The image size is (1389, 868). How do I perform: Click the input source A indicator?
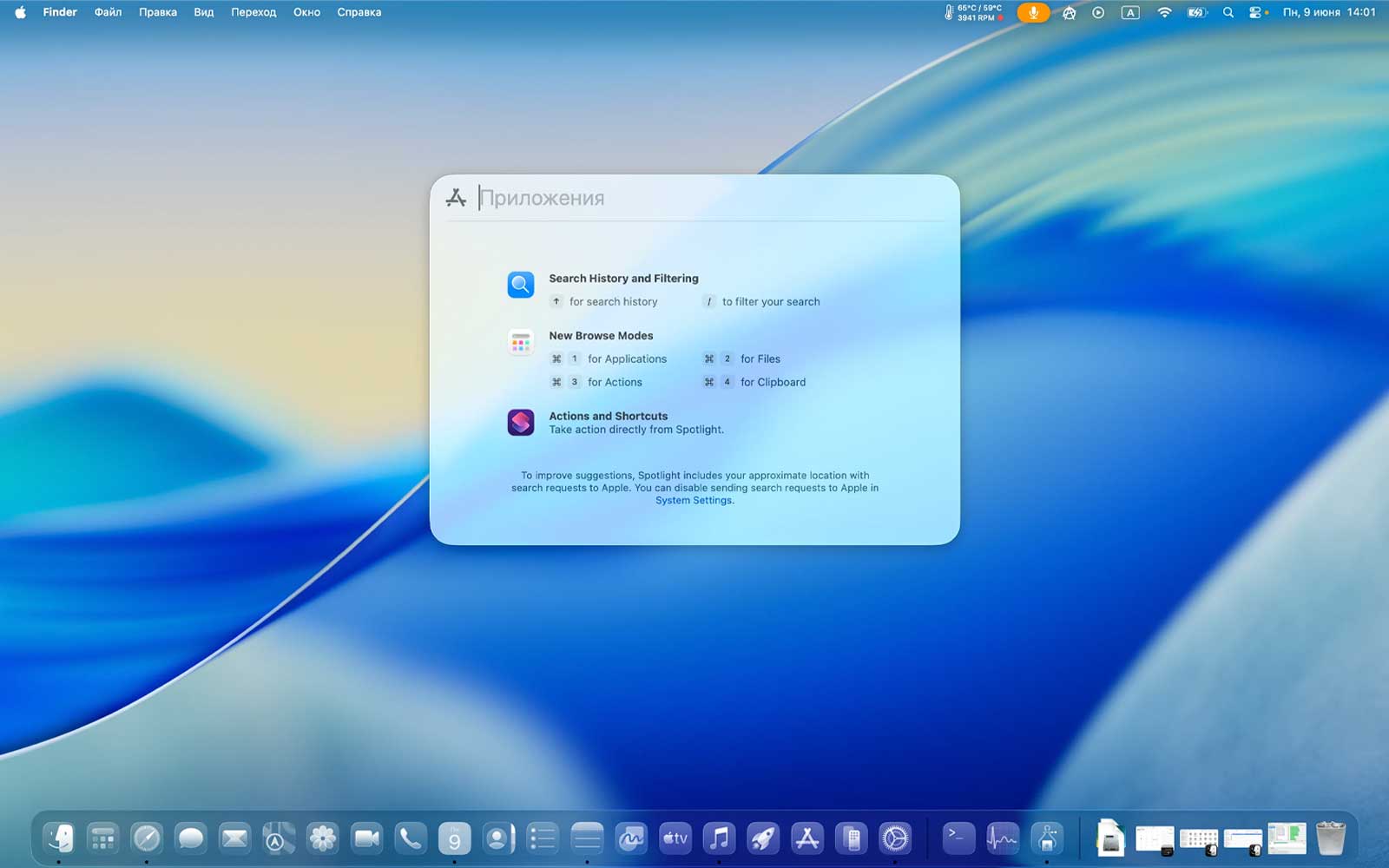point(1130,12)
